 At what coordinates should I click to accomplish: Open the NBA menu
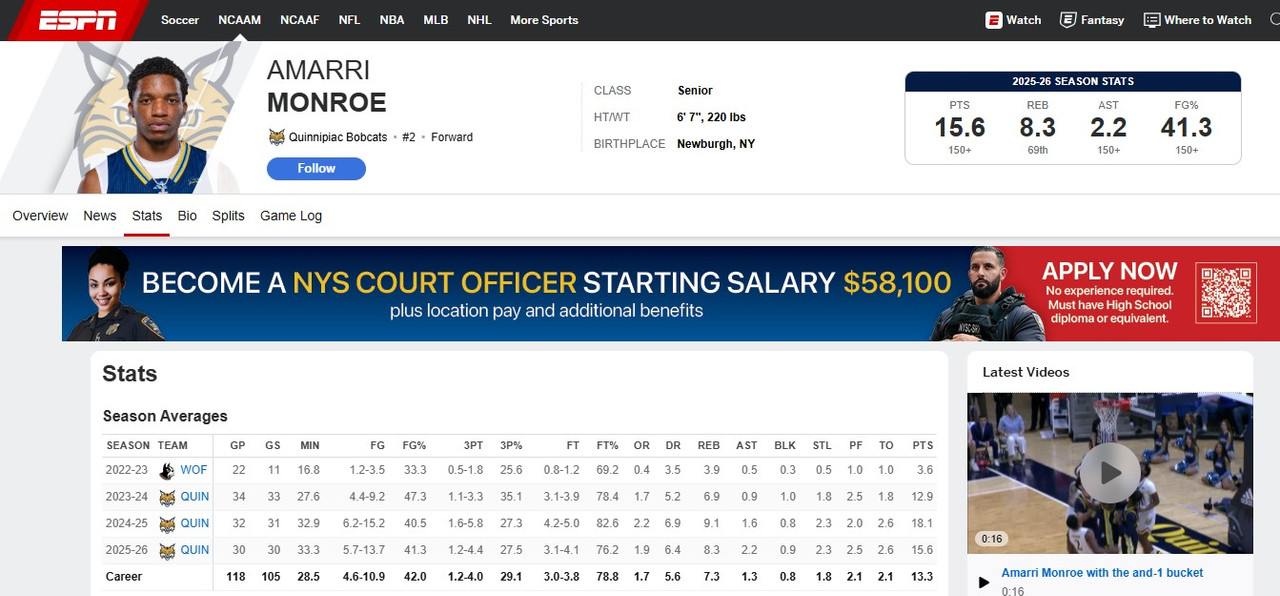tap(392, 20)
